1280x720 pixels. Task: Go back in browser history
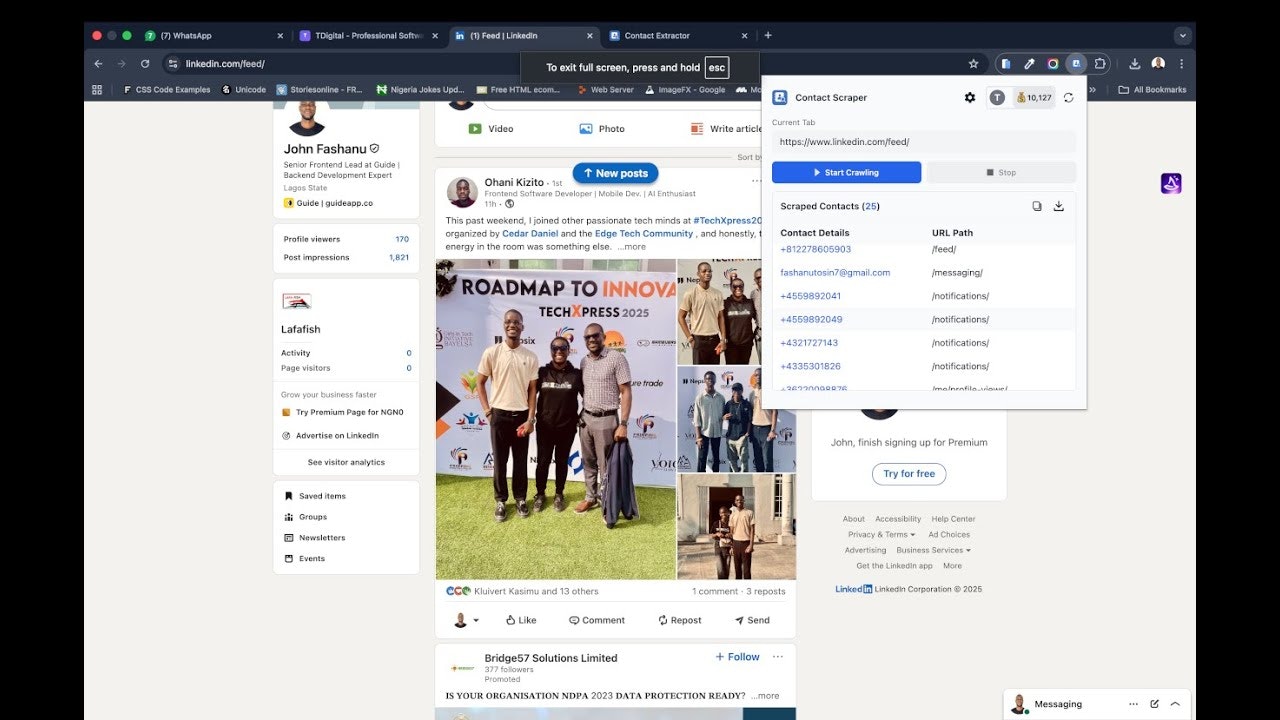click(x=98, y=64)
